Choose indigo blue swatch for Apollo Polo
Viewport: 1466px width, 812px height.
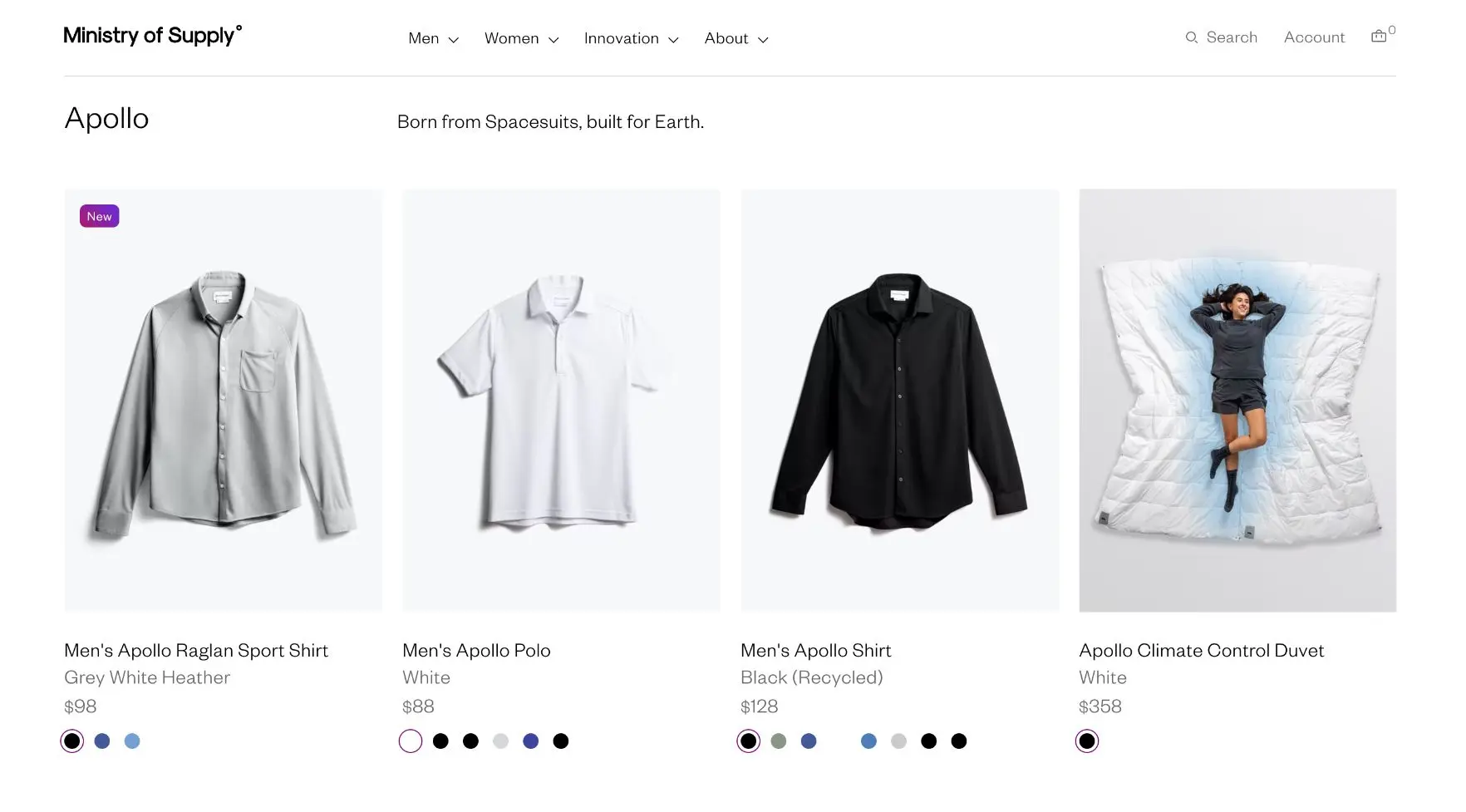531,741
